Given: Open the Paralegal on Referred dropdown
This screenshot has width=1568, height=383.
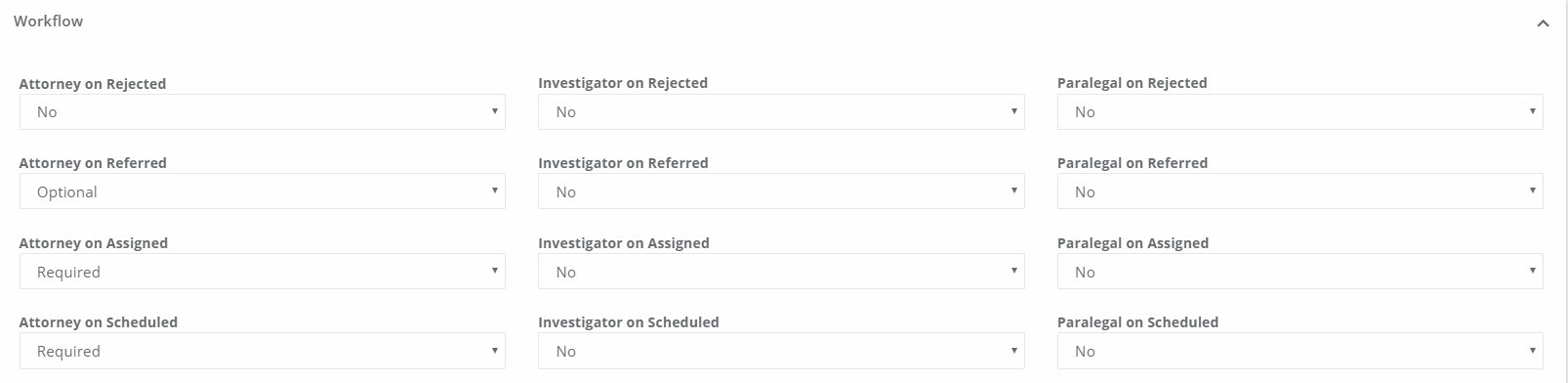Looking at the screenshot, I should [x=1300, y=191].
